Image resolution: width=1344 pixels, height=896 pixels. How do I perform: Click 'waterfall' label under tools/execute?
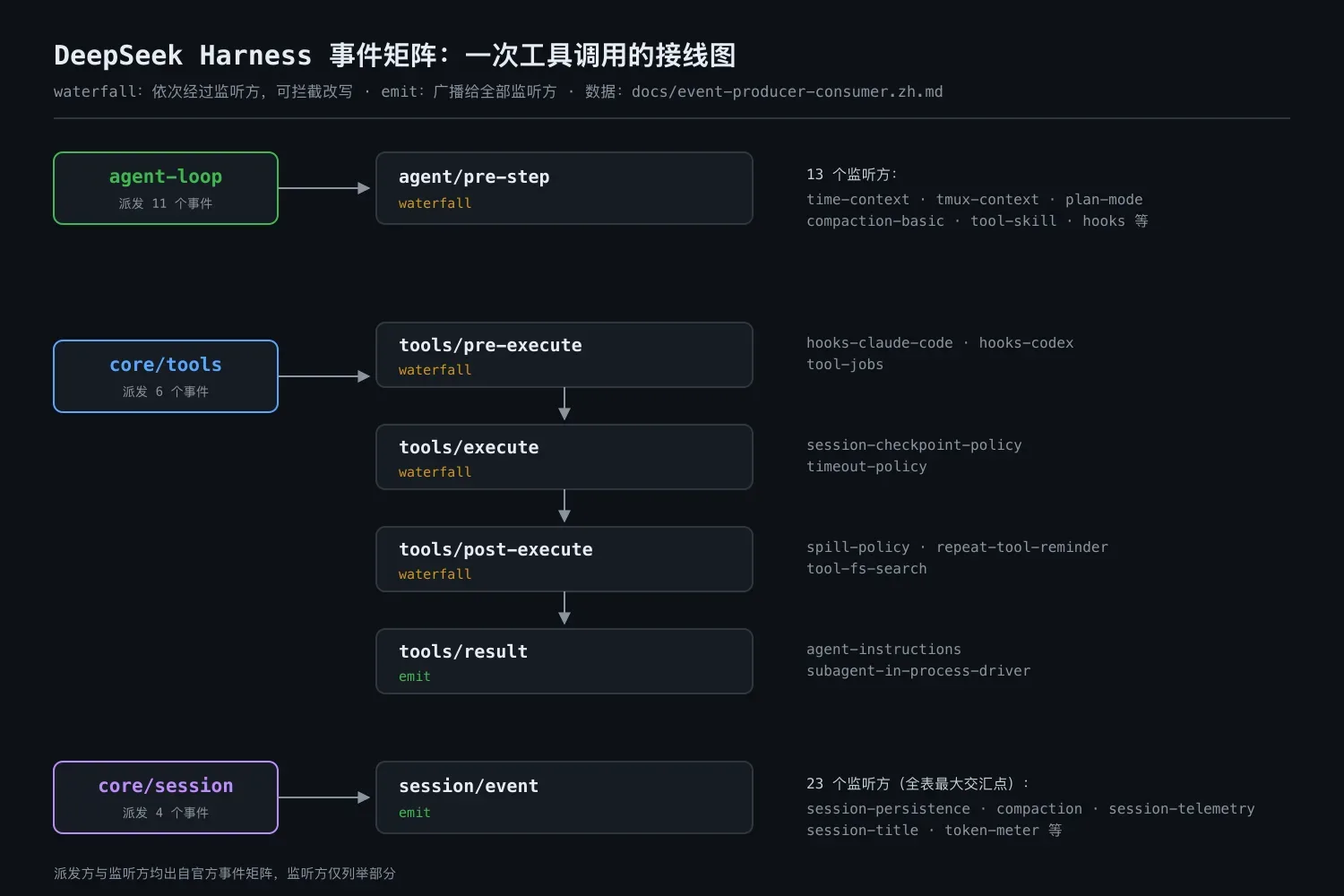click(435, 472)
